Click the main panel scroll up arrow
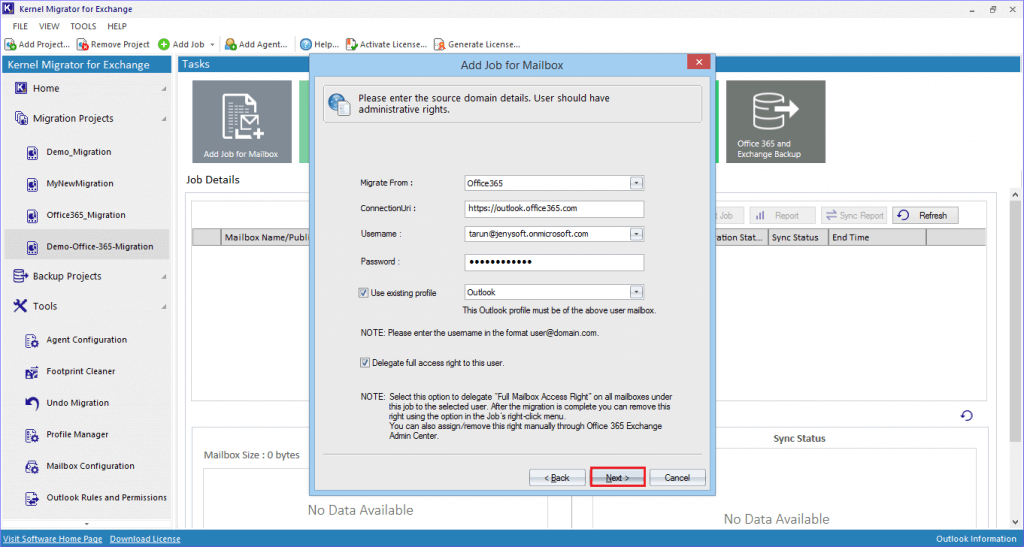 point(1015,195)
